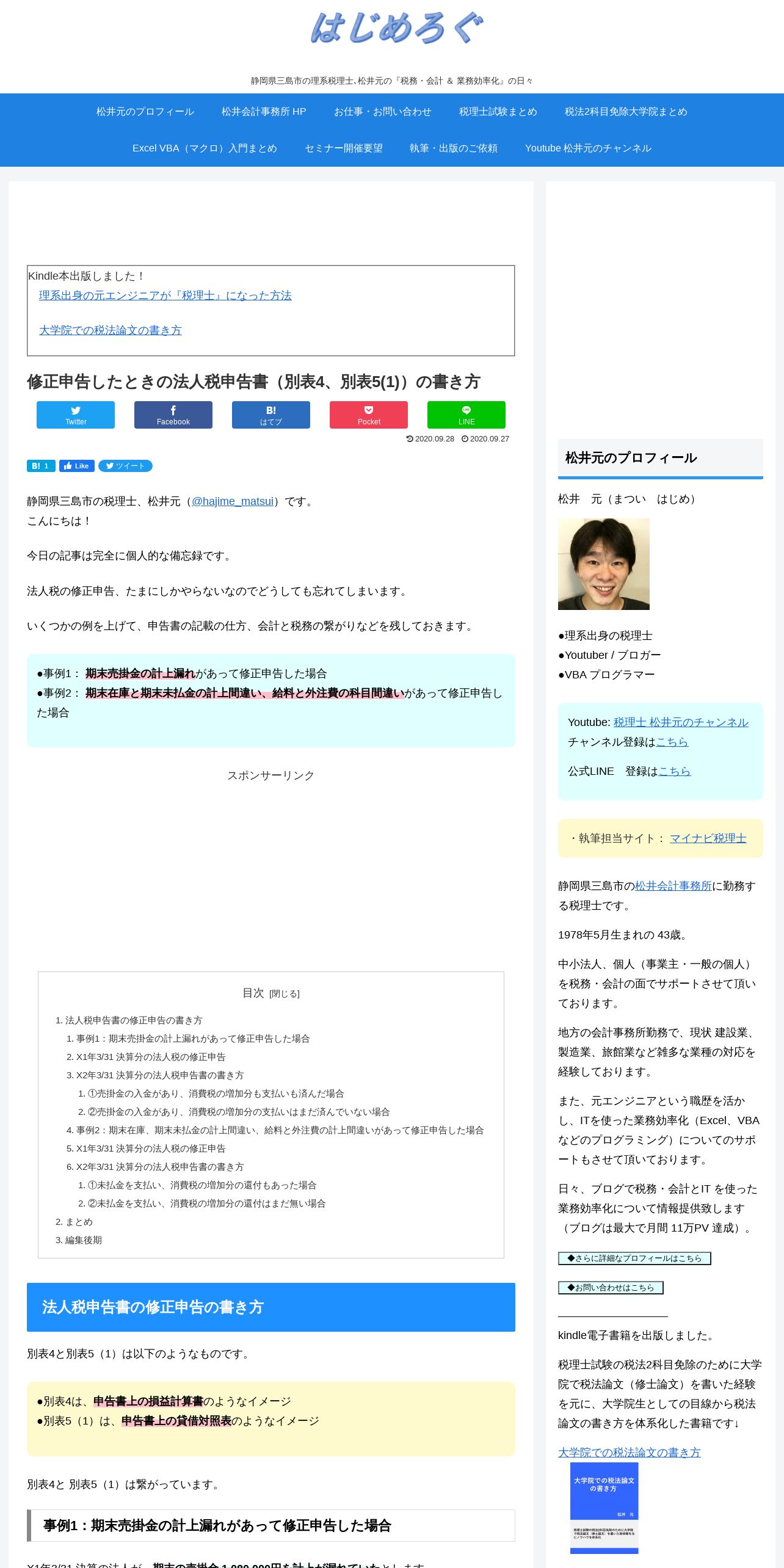Open お仕事・お問い合わせ menu item
784x1568 pixels.
(382, 112)
